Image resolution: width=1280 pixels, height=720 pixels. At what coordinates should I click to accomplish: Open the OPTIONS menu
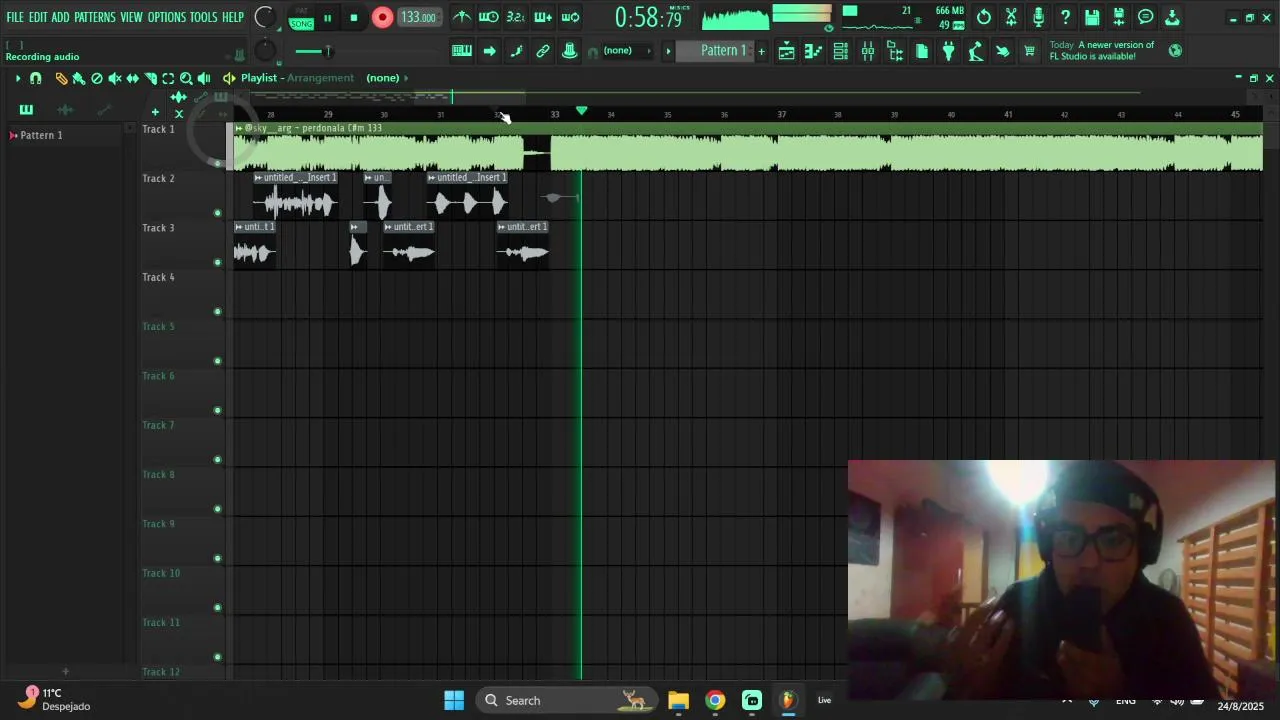(x=167, y=17)
